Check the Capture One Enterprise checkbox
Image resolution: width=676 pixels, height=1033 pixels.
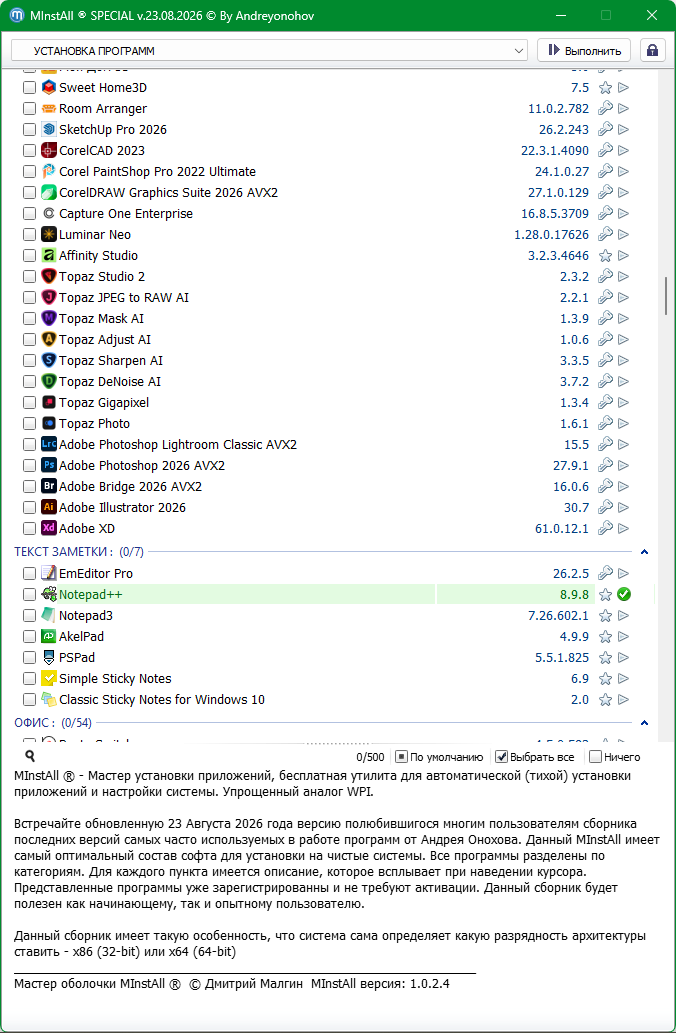pos(29,214)
